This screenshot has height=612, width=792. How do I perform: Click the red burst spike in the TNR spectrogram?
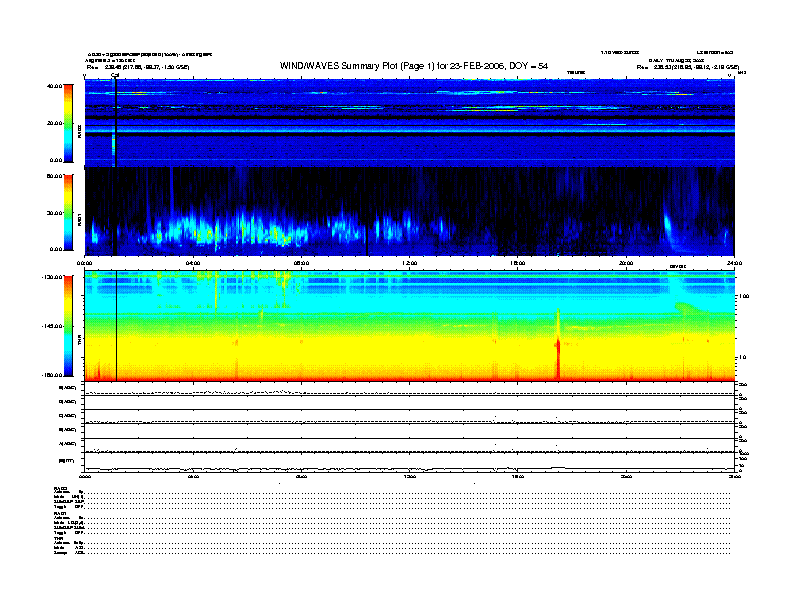tap(558, 346)
